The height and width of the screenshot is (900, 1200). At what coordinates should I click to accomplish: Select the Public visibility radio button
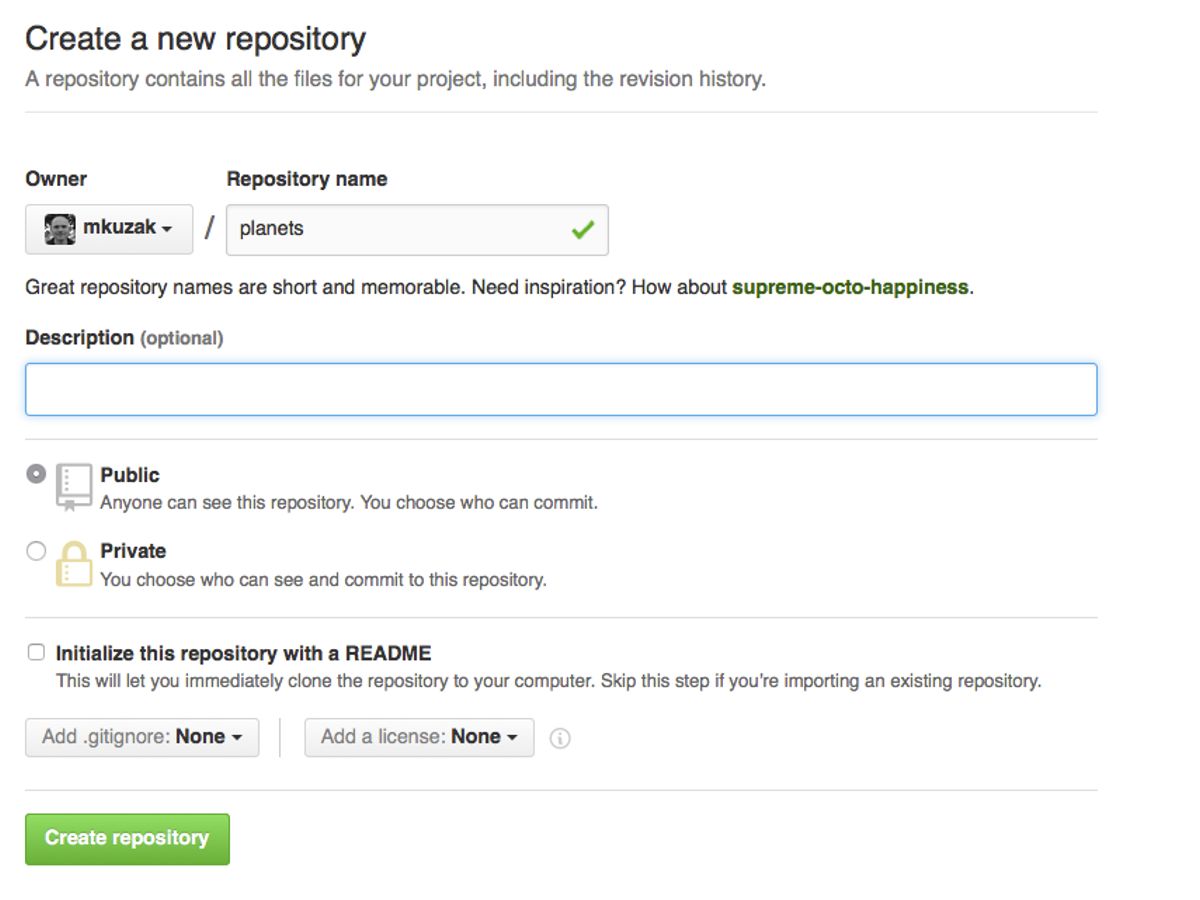pos(36,474)
